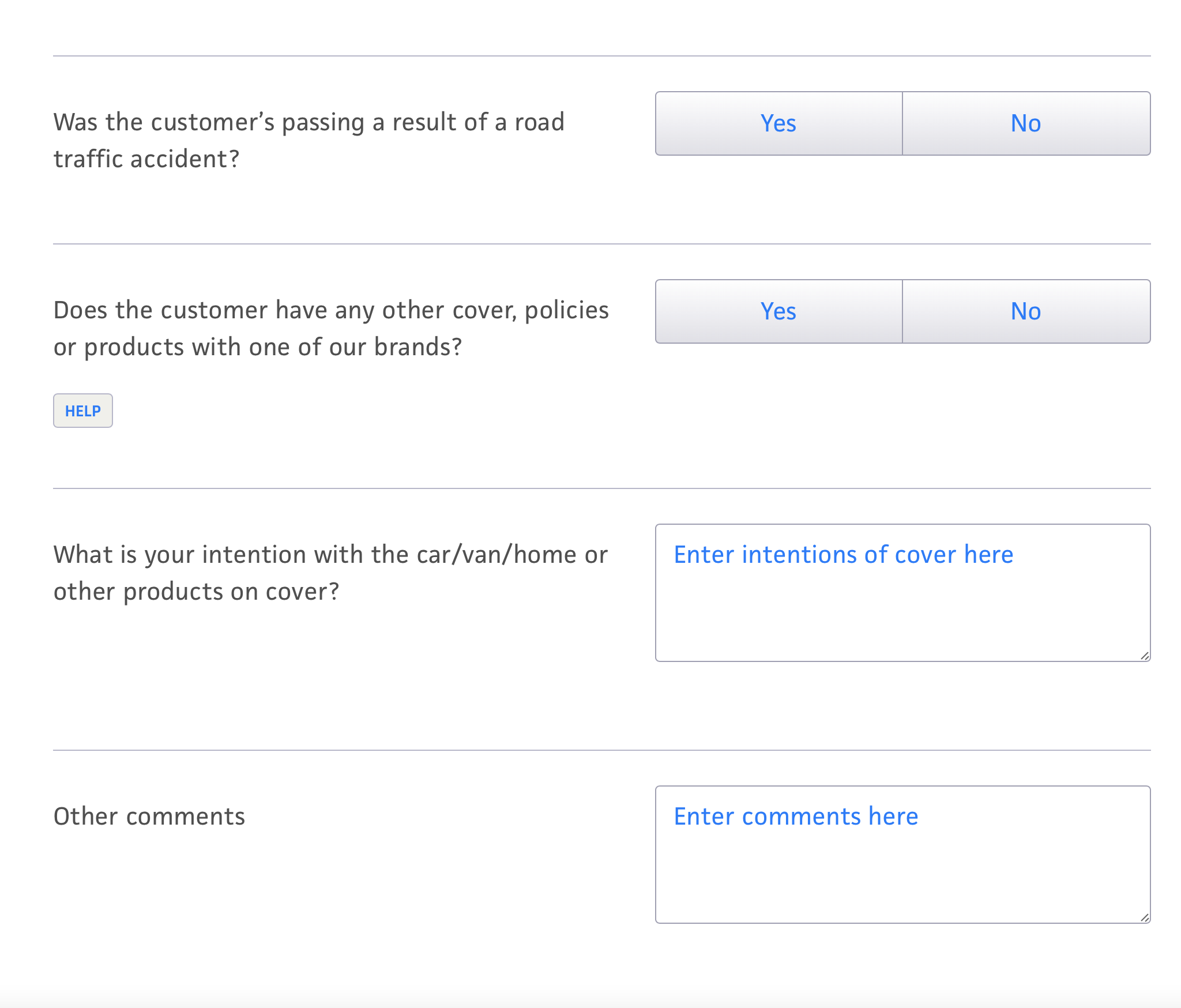The height and width of the screenshot is (1008, 1181).
Task: Click 'Enter intentions of cover here' placeholder
Action: click(x=844, y=555)
